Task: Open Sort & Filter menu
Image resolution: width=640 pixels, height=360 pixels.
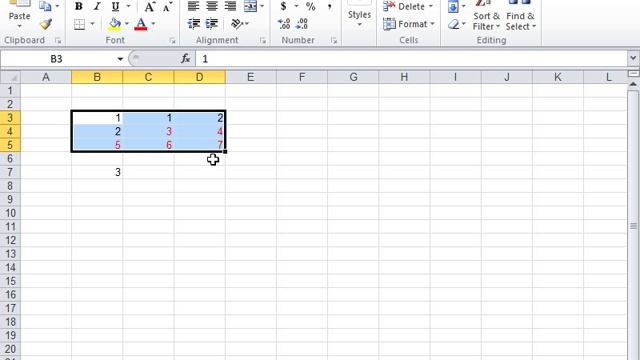Action: point(487,16)
